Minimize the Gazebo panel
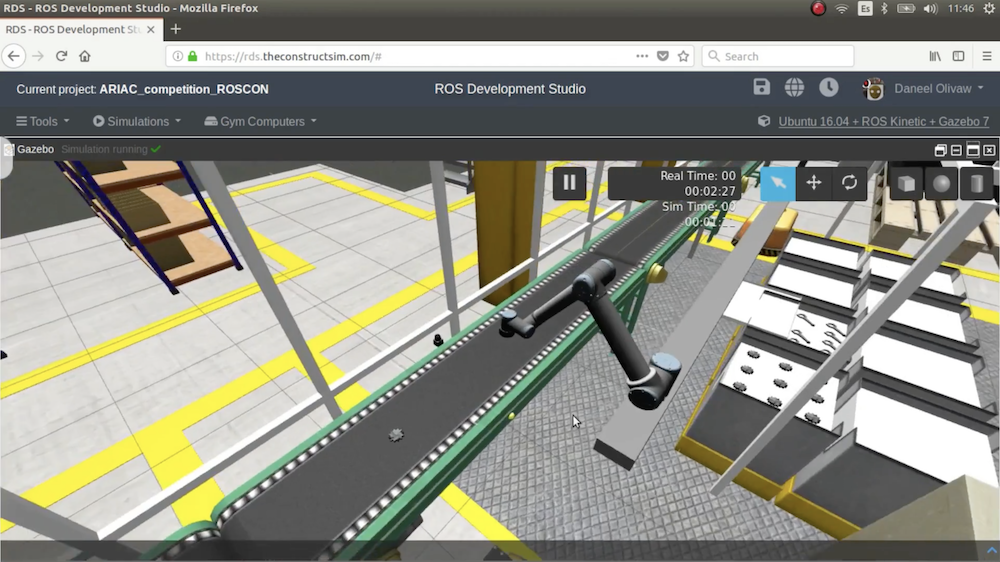 click(x=956, y=151)
